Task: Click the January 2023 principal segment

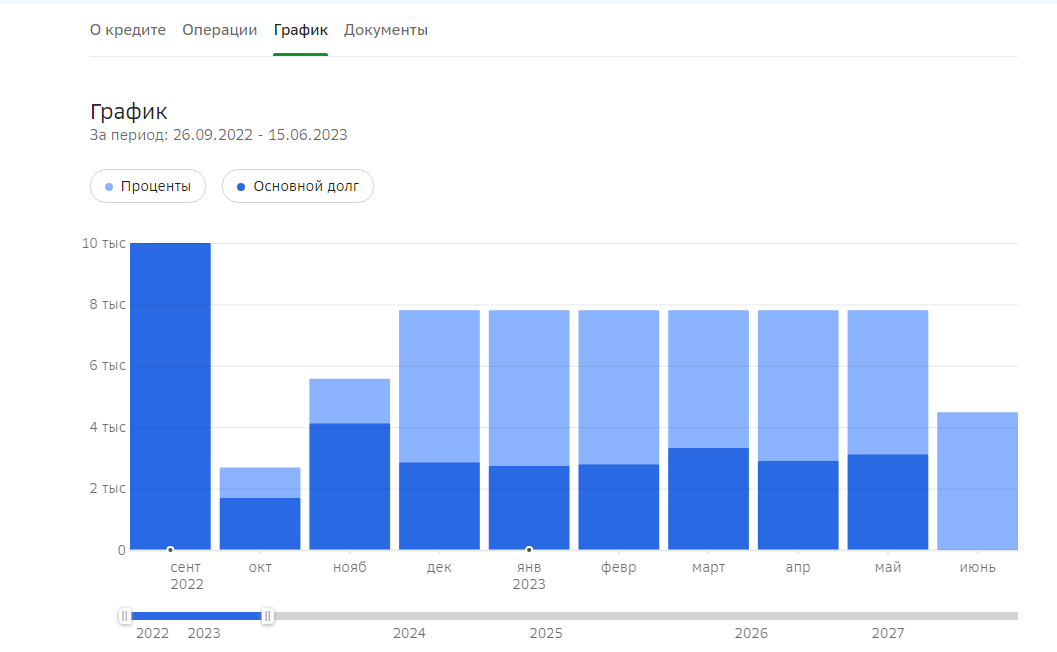Action: pos(529,508)
